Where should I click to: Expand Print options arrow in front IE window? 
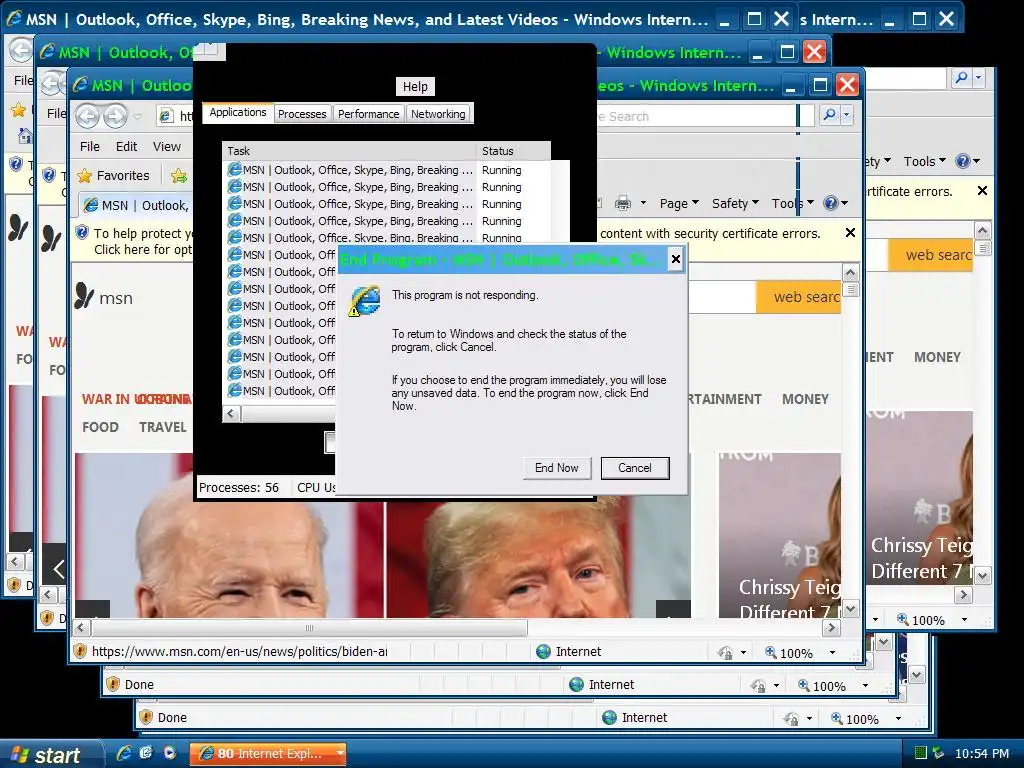tap(643, 203)
